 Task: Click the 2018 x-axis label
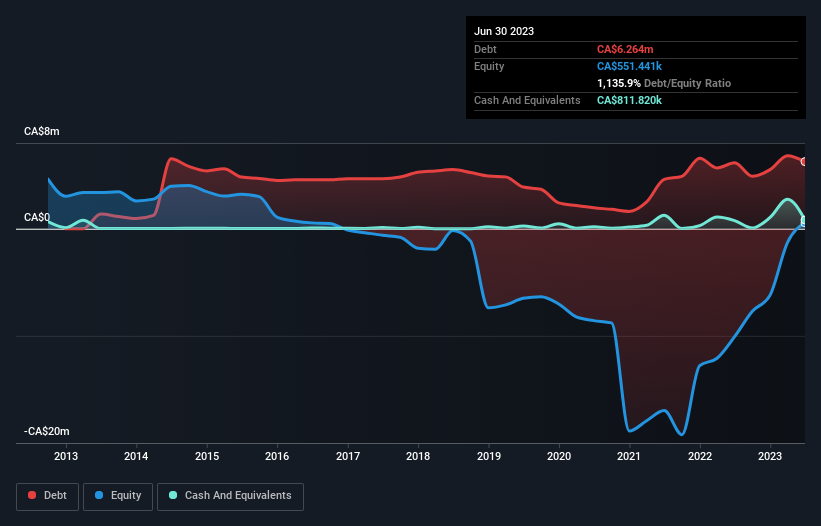pos(418,456)
